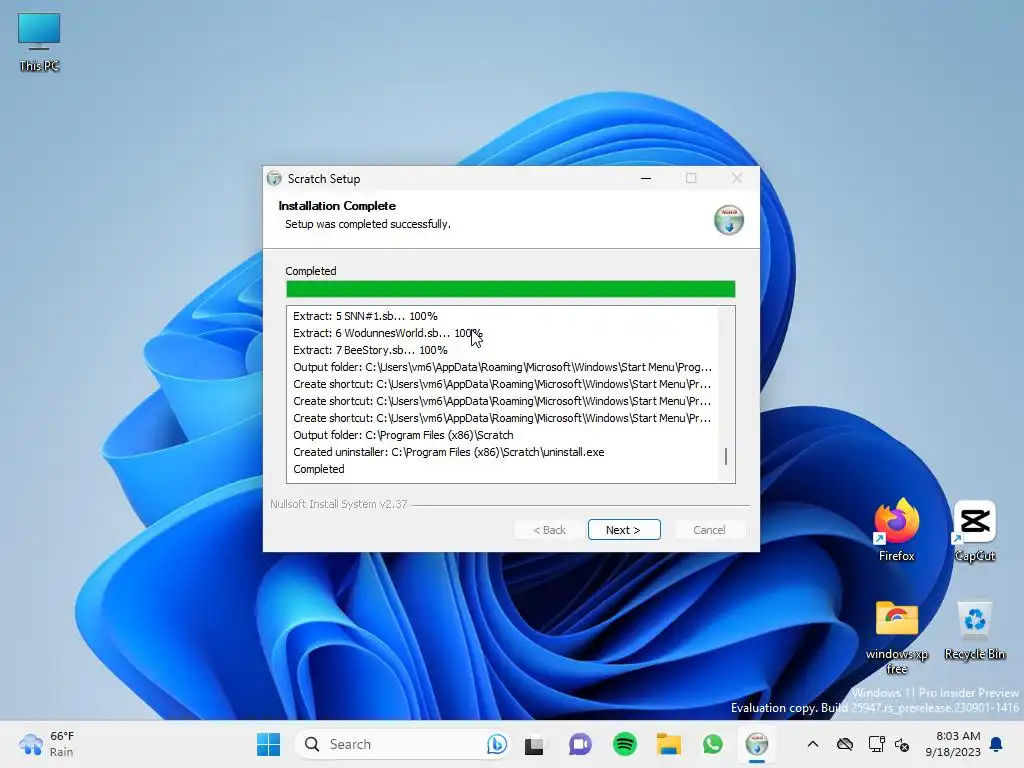Screen dimensions: 1024x768
Task: Click the Scratch Setup taskbar icon
Action: pyautogui.click(x=757, y=744)
